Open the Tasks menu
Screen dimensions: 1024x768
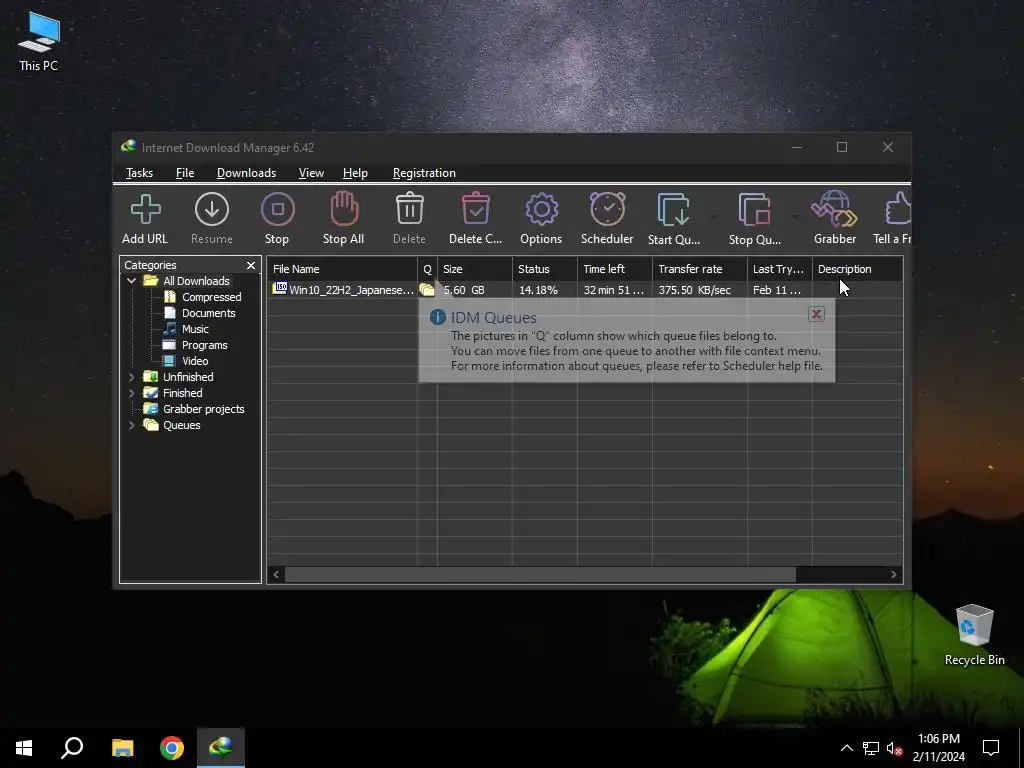point(139,173)
